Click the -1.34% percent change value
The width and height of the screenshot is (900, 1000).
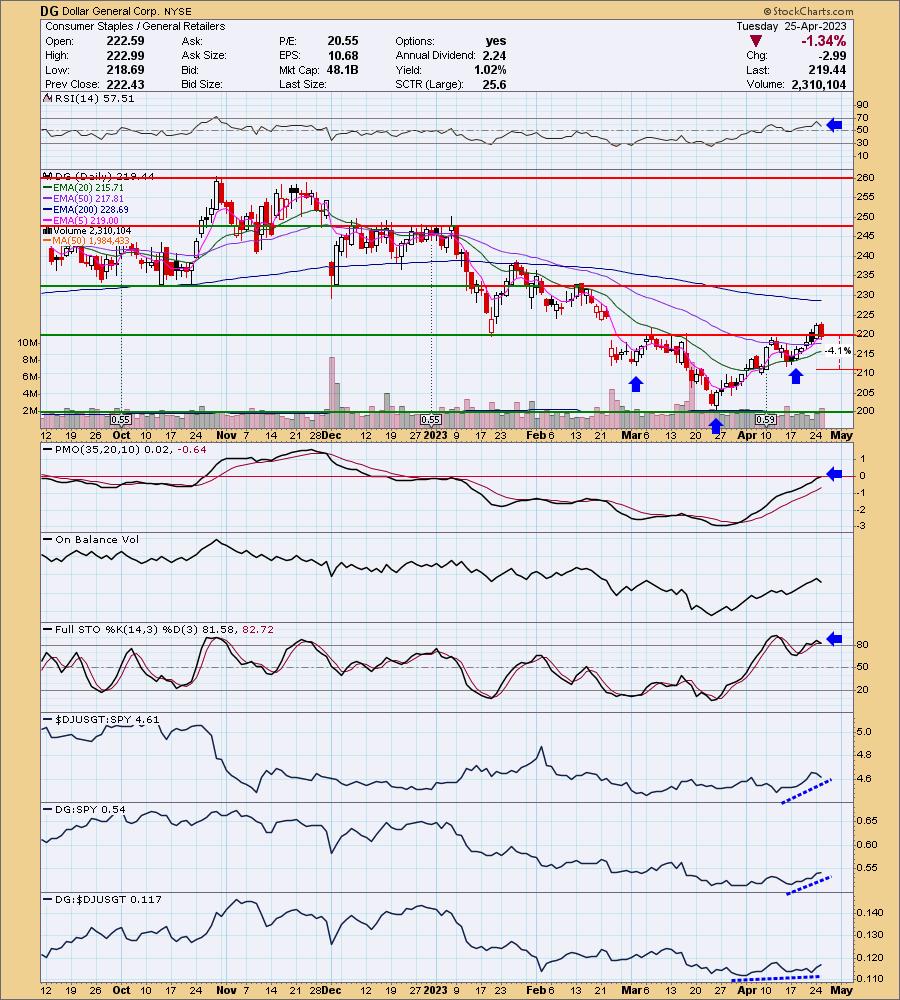823,41
